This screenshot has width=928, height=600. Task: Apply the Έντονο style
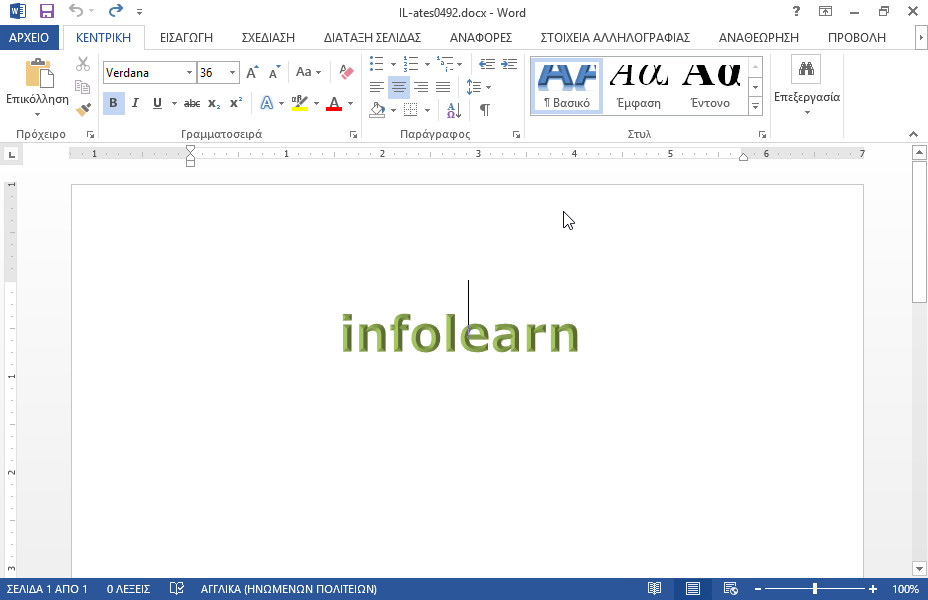coord(710,86)
